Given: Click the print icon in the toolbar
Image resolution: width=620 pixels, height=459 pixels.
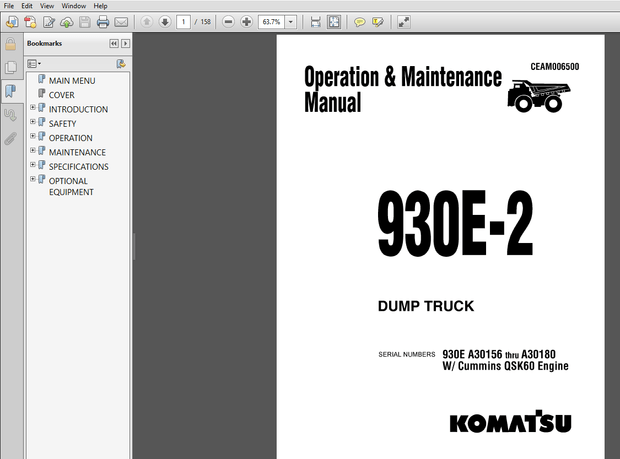Looking at the screenshot, I should 103,21.
